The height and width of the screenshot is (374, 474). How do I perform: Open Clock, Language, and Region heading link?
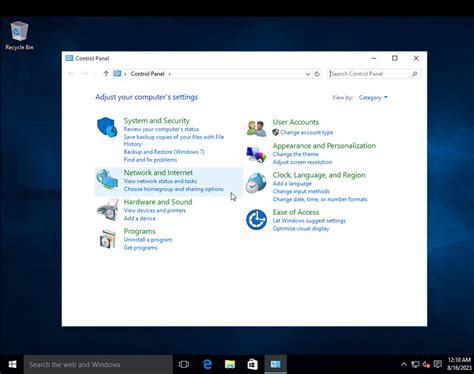[319, 175]
